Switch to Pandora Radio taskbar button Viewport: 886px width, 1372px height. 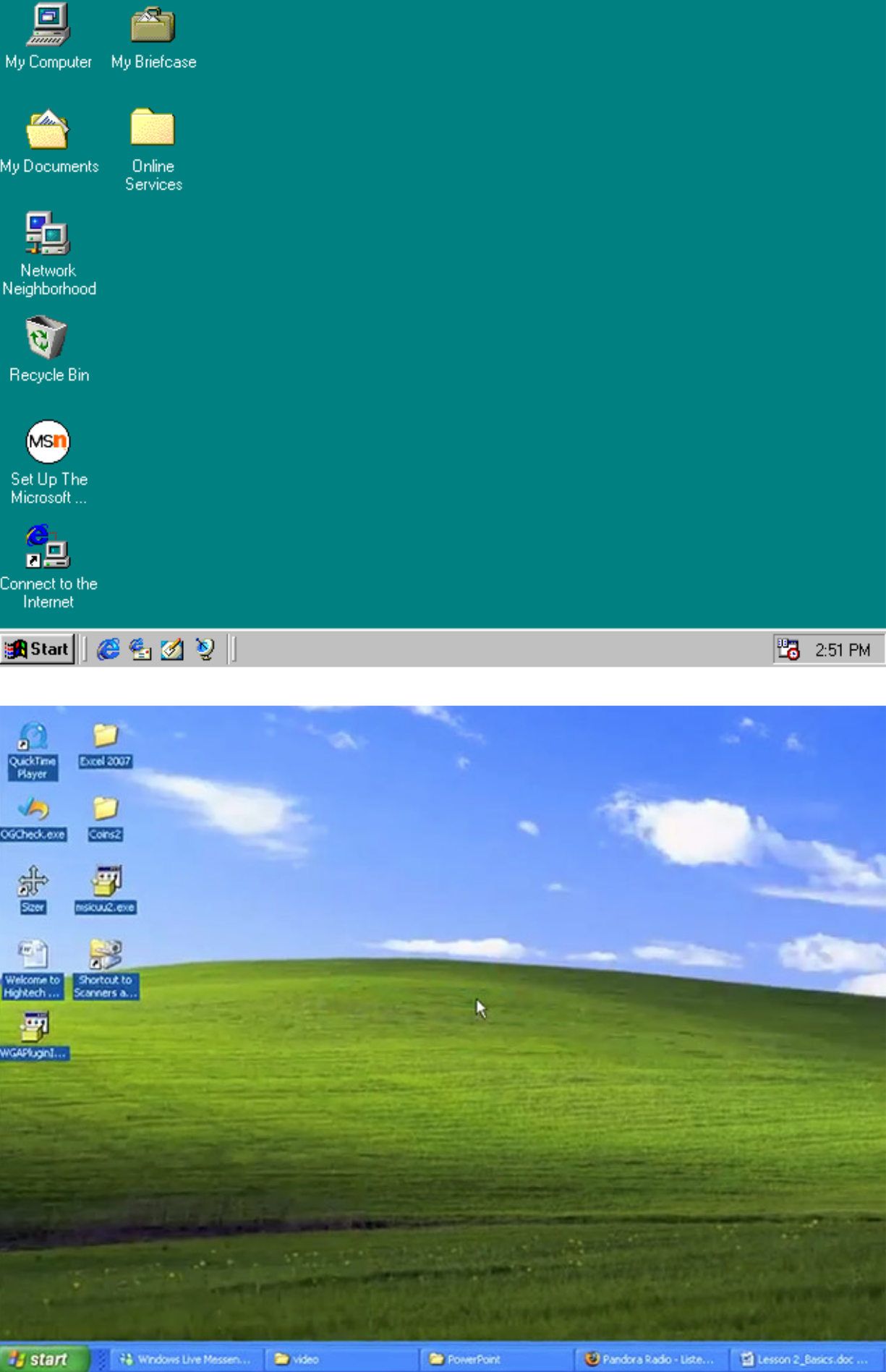click(x=651, y=1360)
